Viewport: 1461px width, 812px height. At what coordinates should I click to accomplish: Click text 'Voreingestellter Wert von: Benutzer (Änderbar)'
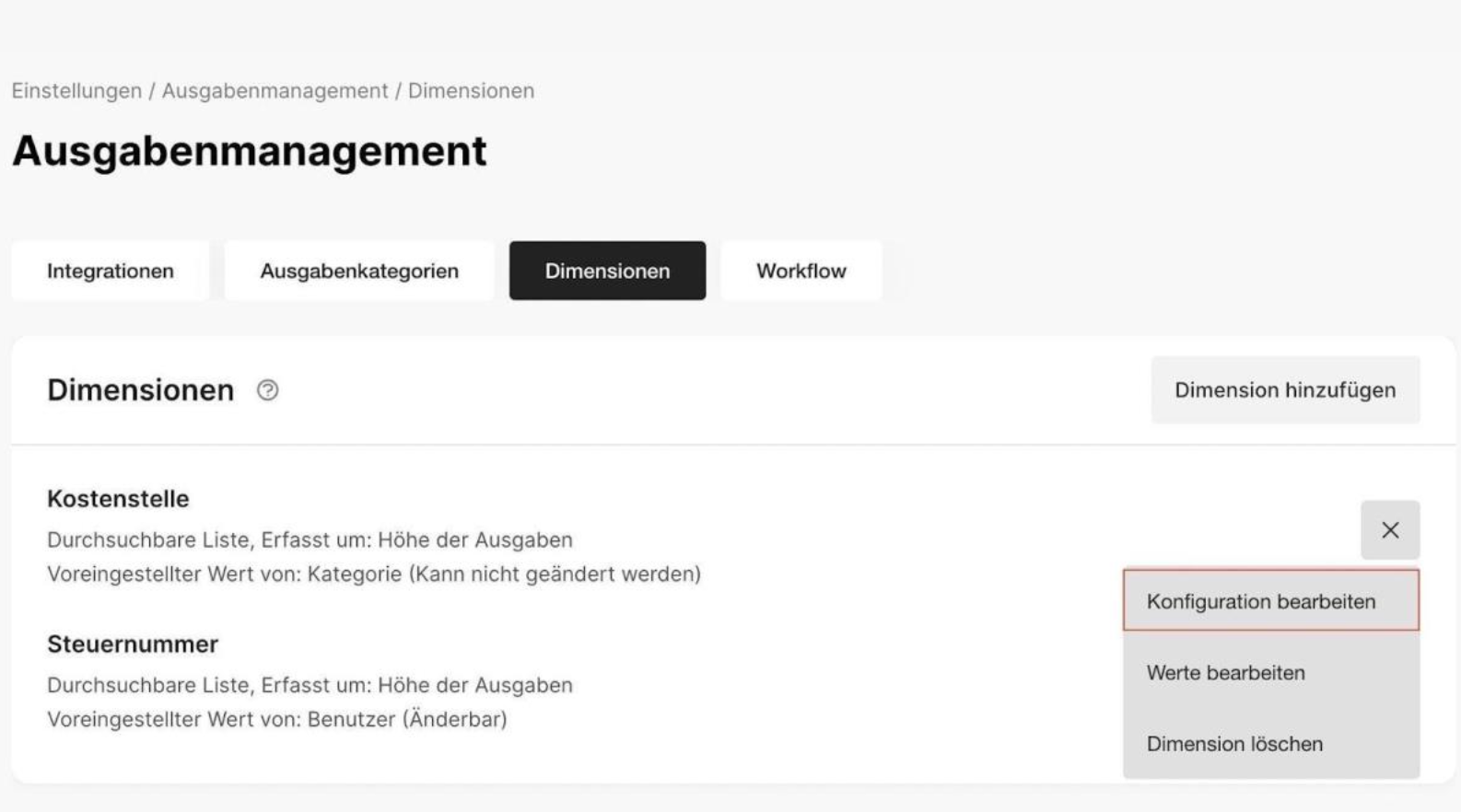pyautogui.click(x=277, y=720)
